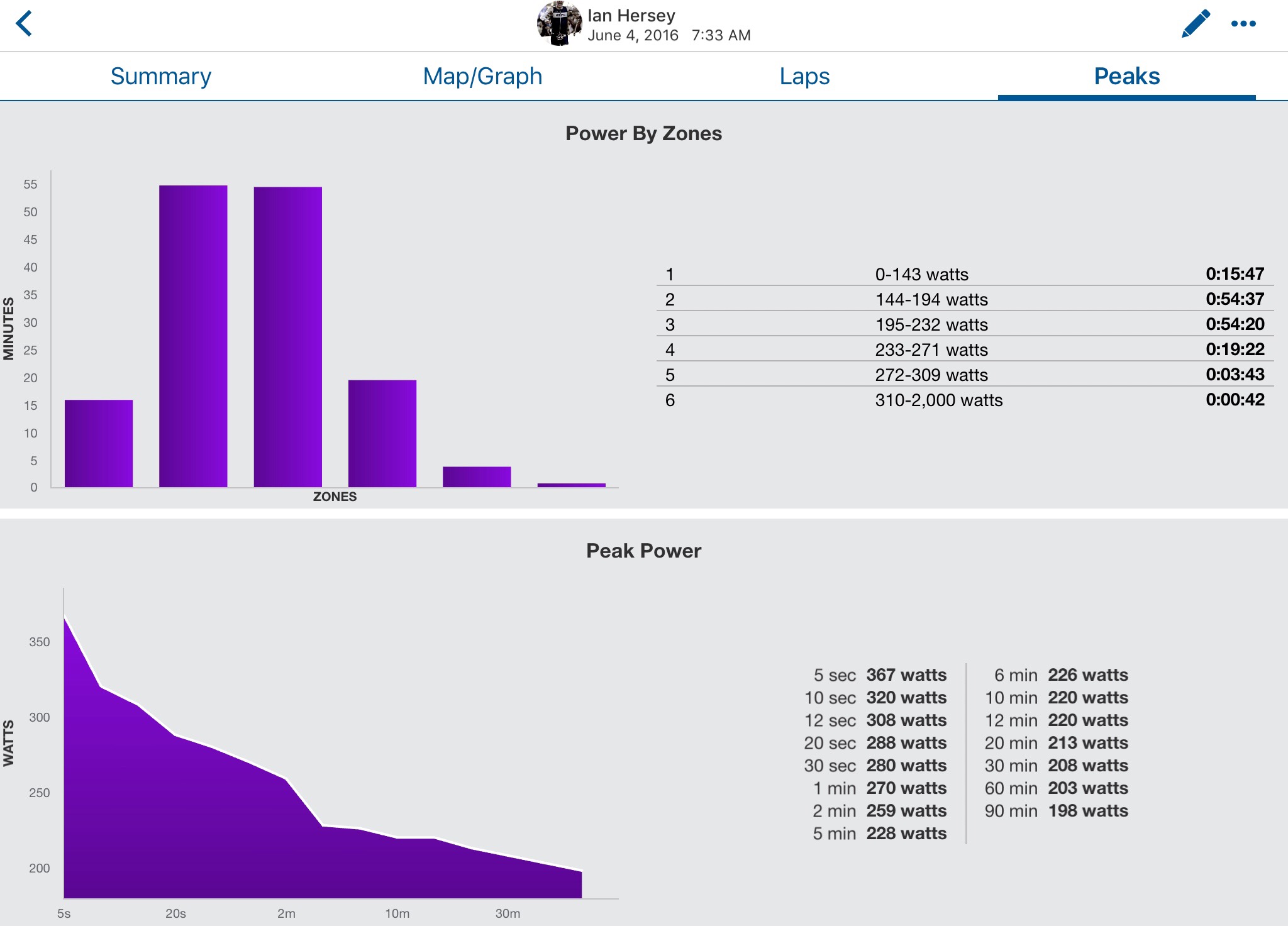The height and width of the screenshot is (936, 1288).
Task: Tap the pencil edit icon
Action: [1195, 24]
